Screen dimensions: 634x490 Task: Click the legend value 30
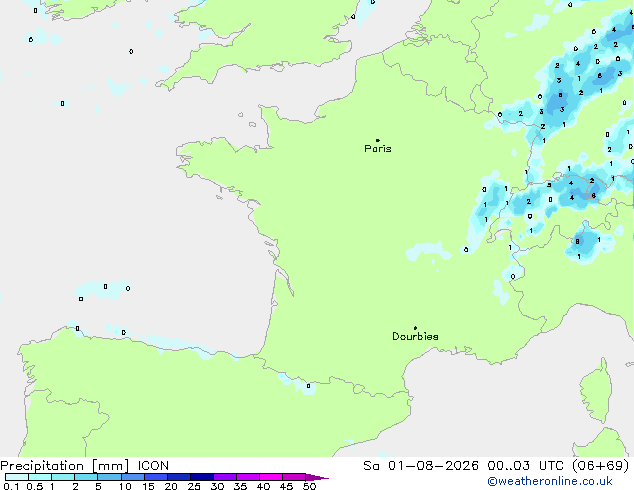[x=218, y=486]
